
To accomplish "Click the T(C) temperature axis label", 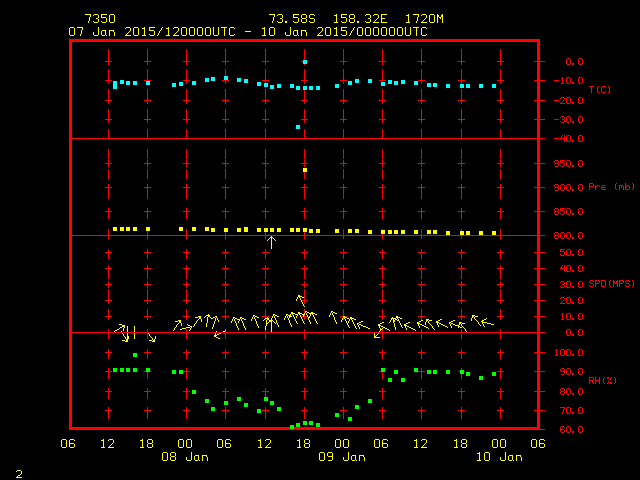I will coord(599,90).
